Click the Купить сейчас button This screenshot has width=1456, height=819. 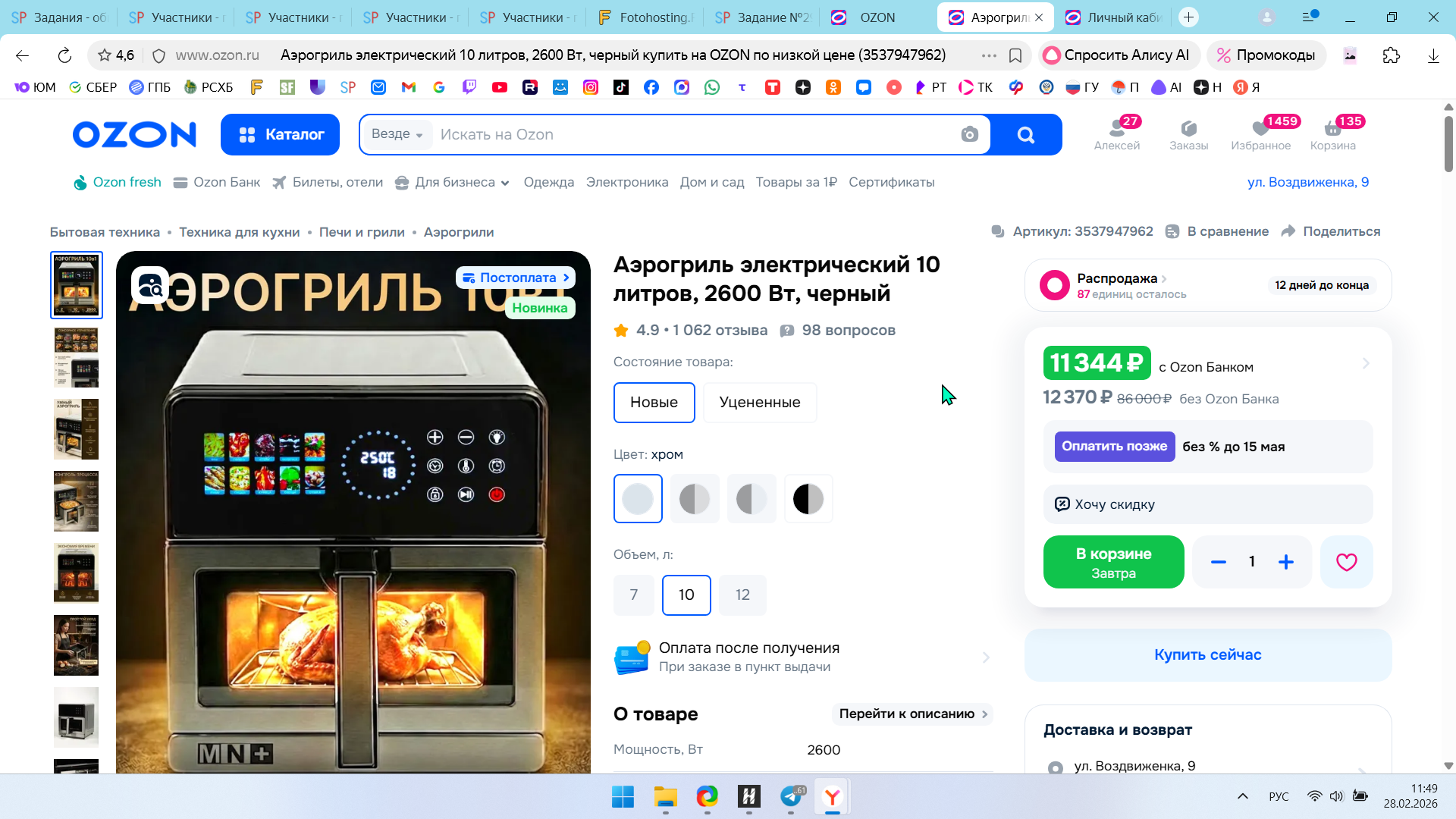1207,655
